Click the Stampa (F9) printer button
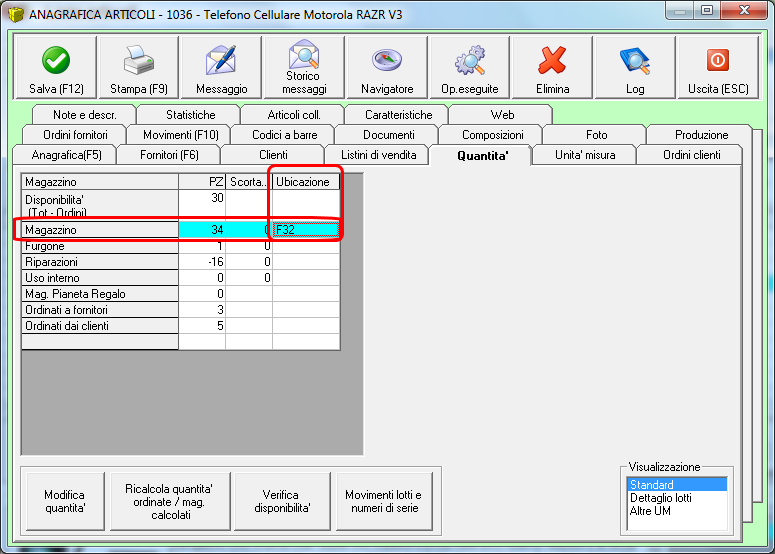 (x=139, y=67)
